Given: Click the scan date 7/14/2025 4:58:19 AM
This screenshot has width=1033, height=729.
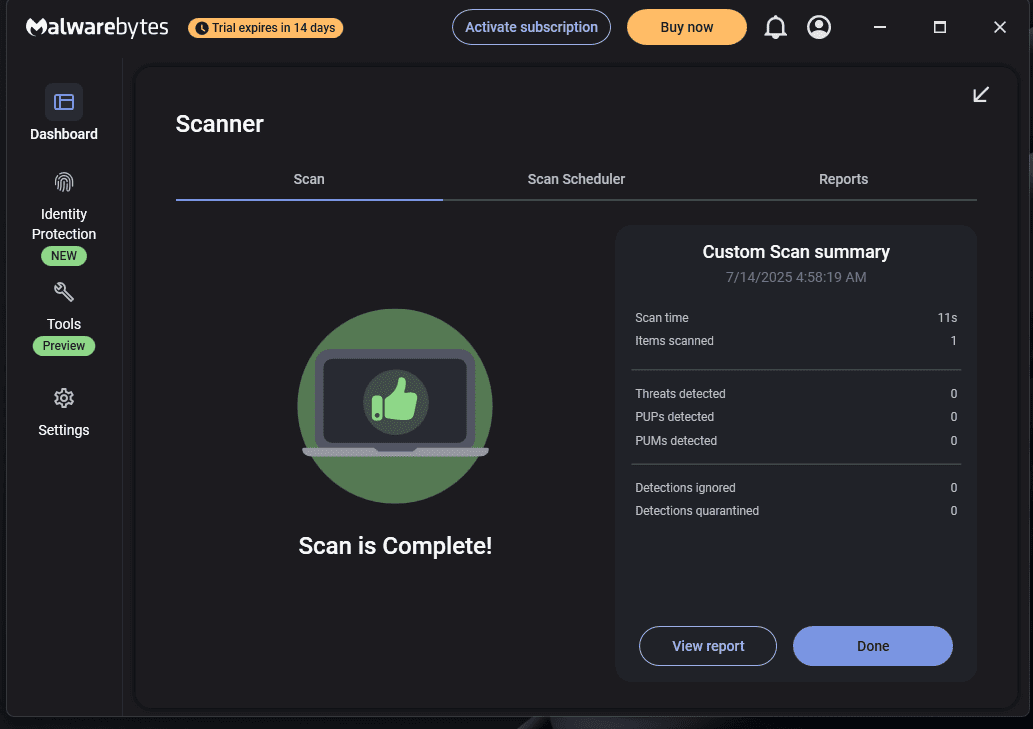Looking at the screenshot, I should tap(796, 277).
